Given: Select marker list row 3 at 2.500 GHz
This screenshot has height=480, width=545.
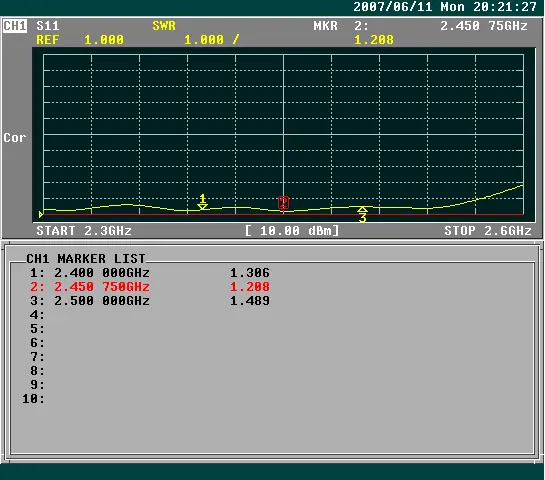Looking at the screenshot, I should coord(149,301).
